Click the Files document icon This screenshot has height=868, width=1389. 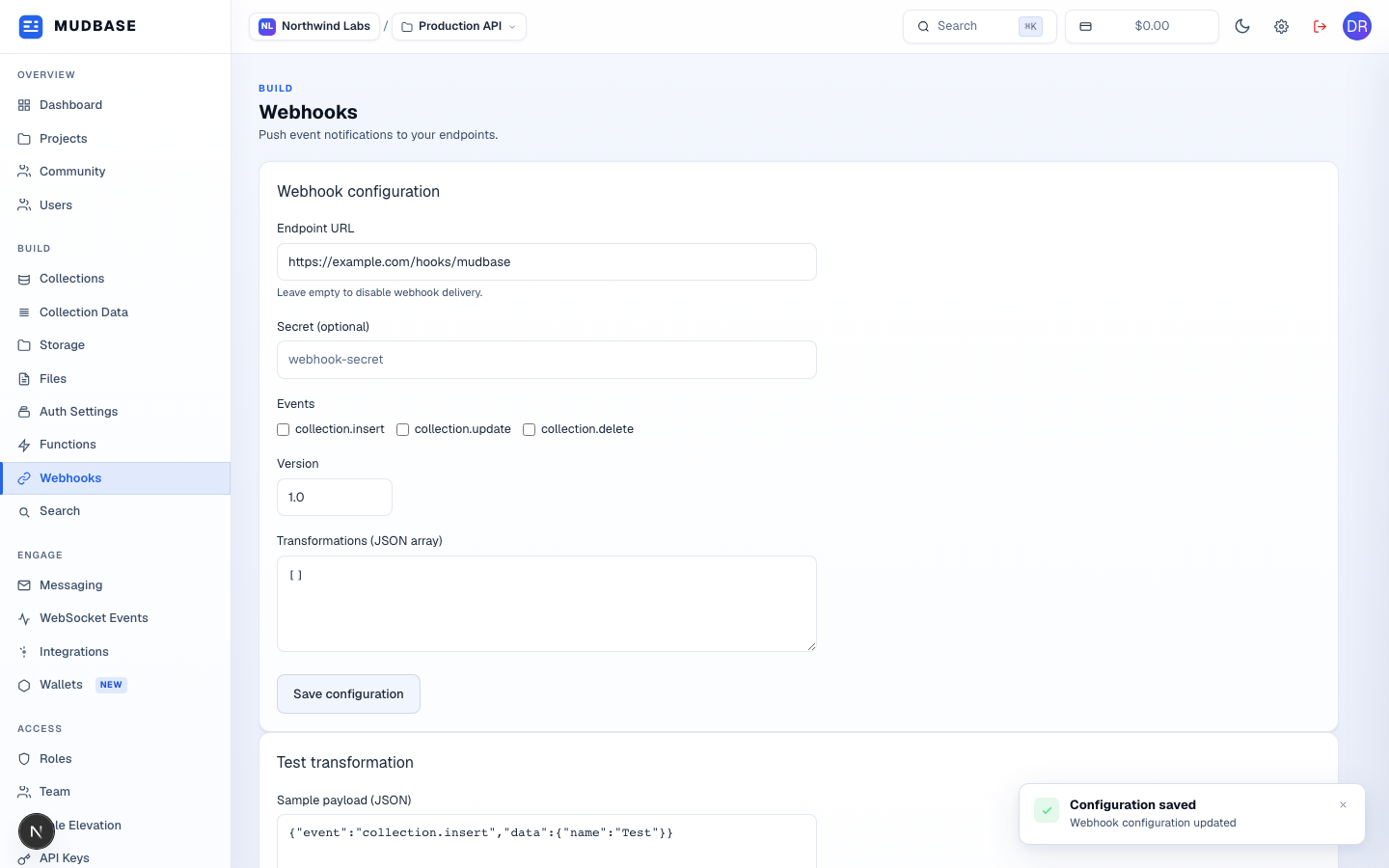(x=24, y=379)
